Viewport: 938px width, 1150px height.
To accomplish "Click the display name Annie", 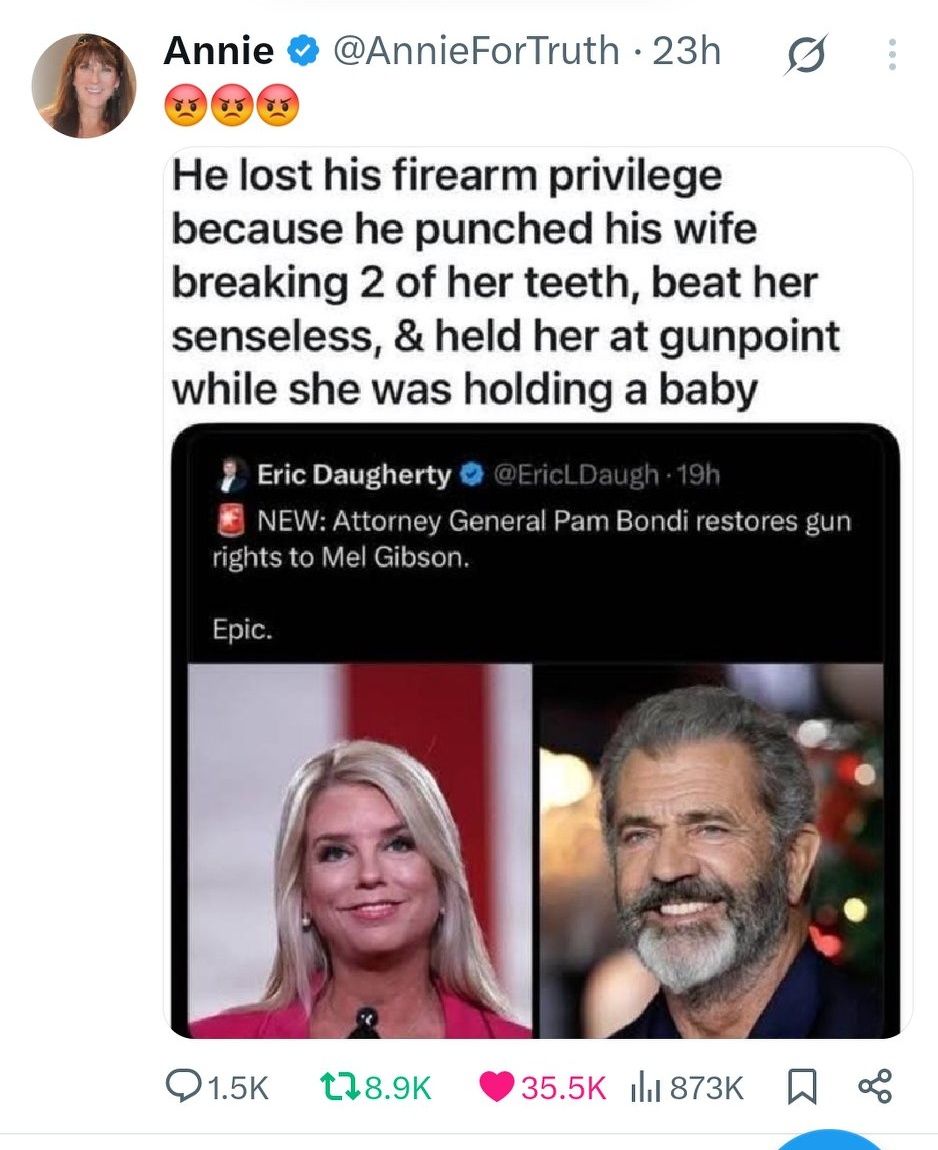I will click(x=218, y=51).
